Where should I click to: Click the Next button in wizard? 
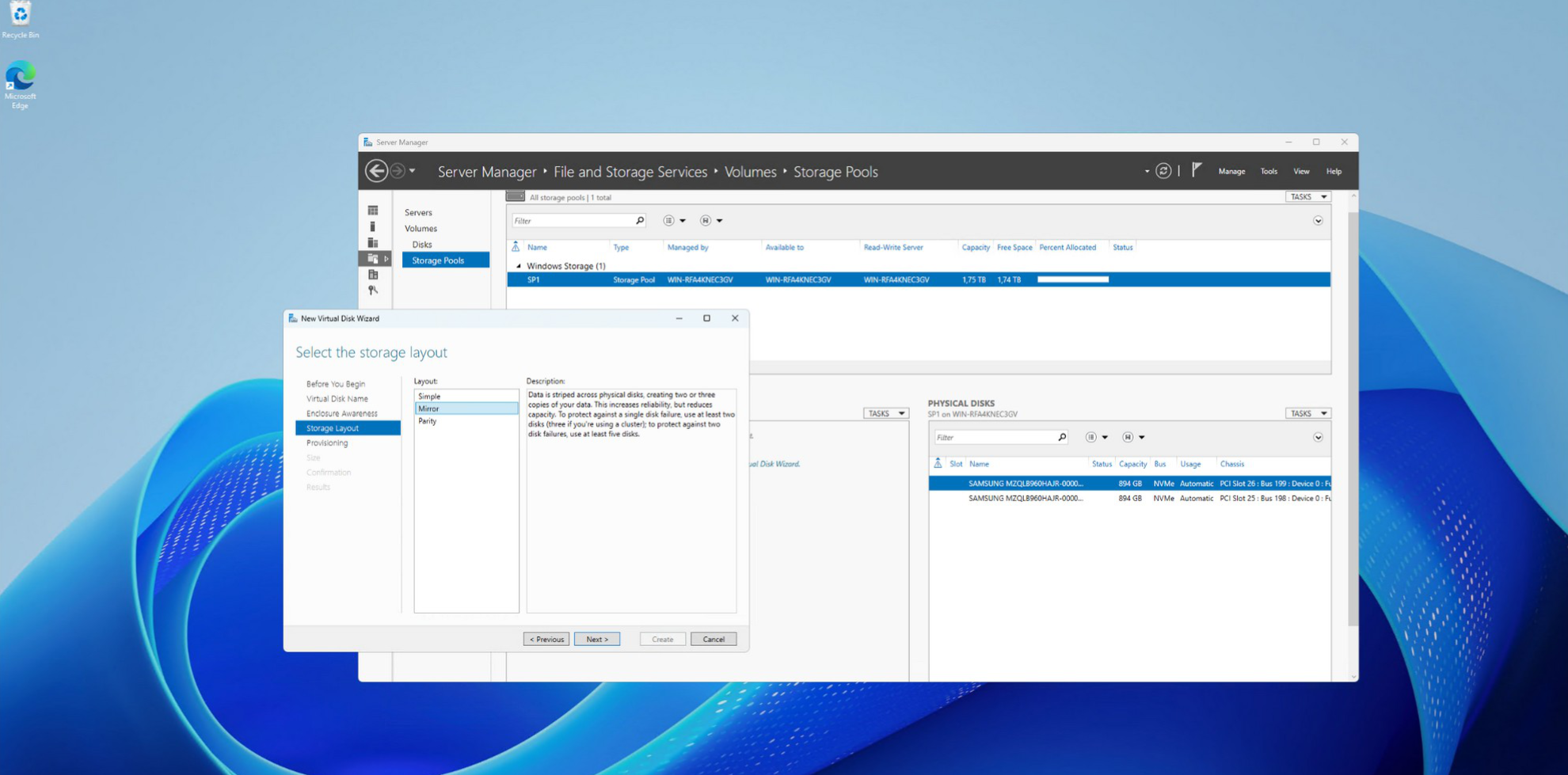coord(597,639)
